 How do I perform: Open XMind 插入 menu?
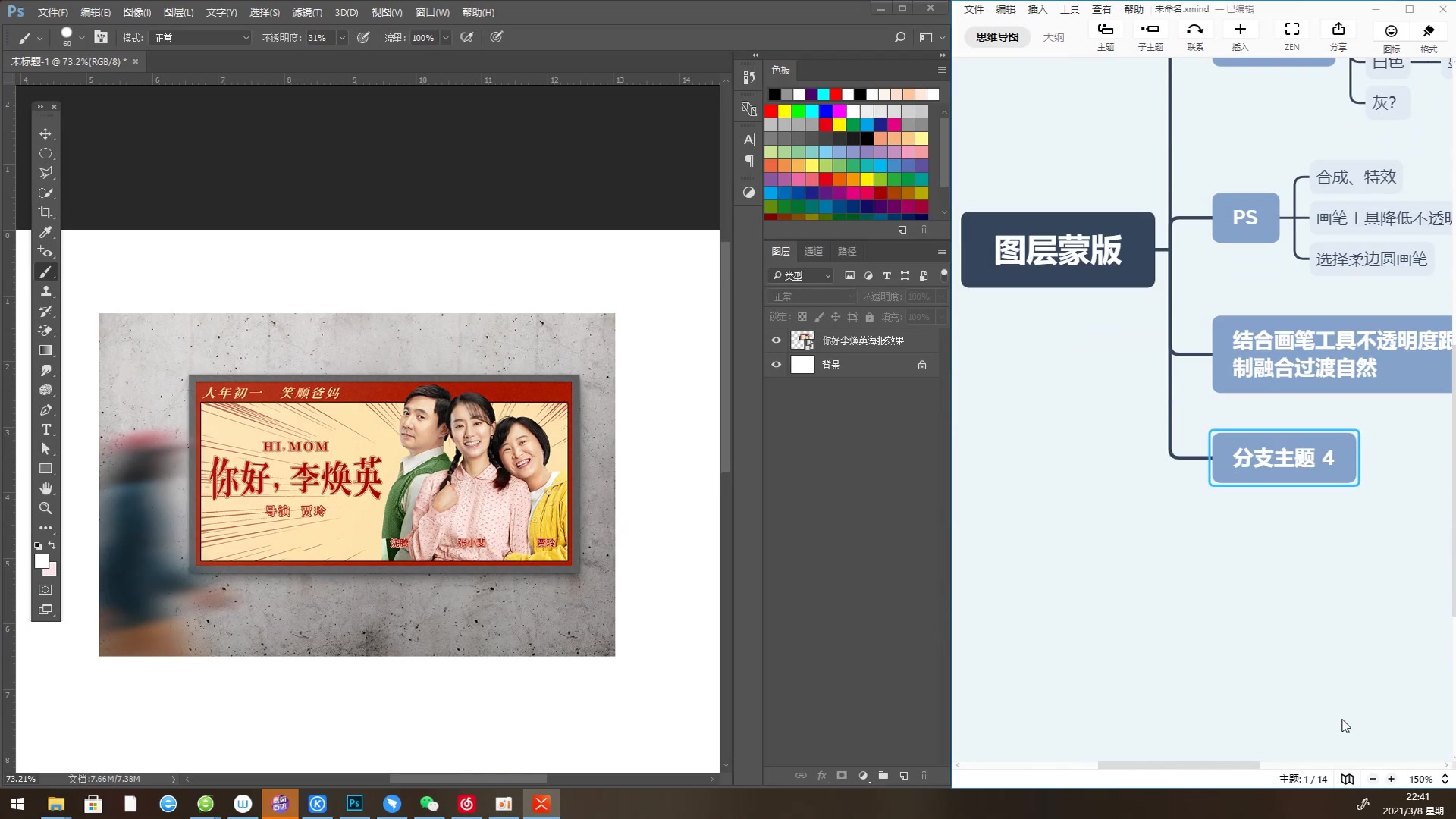[1037, 9]
